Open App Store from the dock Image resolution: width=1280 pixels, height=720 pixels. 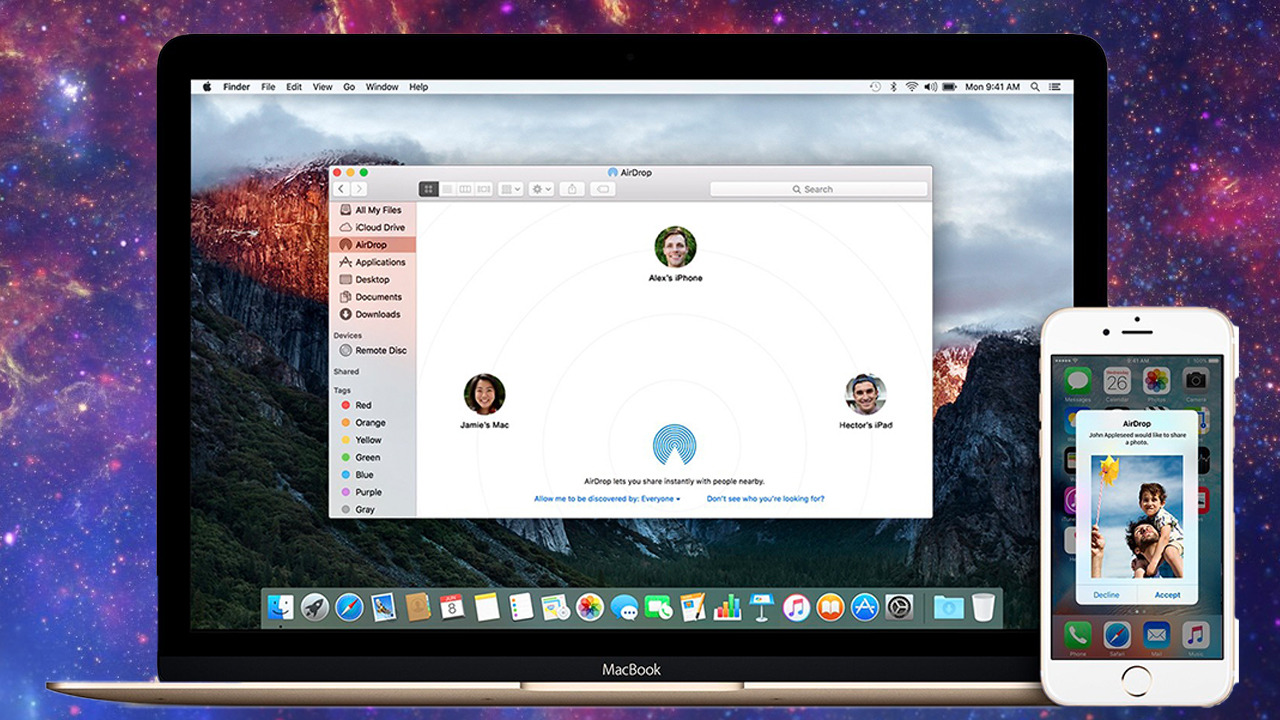pos(864,606)
